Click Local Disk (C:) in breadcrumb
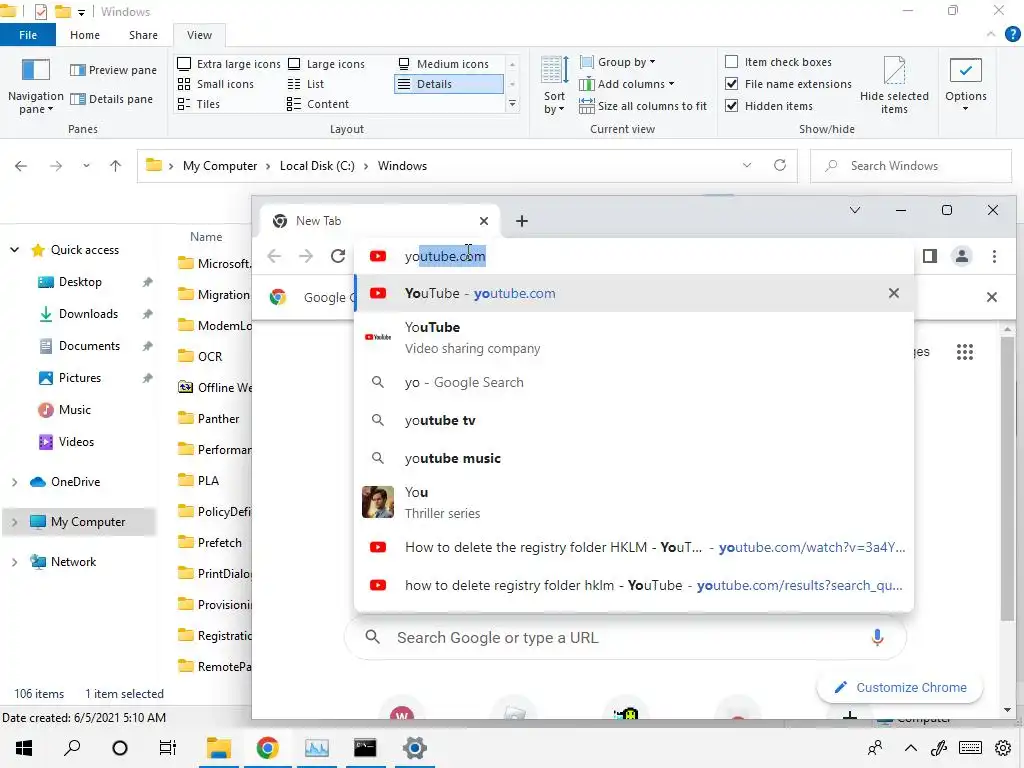Screen dimensions: 1024x768 coord(317,166)
